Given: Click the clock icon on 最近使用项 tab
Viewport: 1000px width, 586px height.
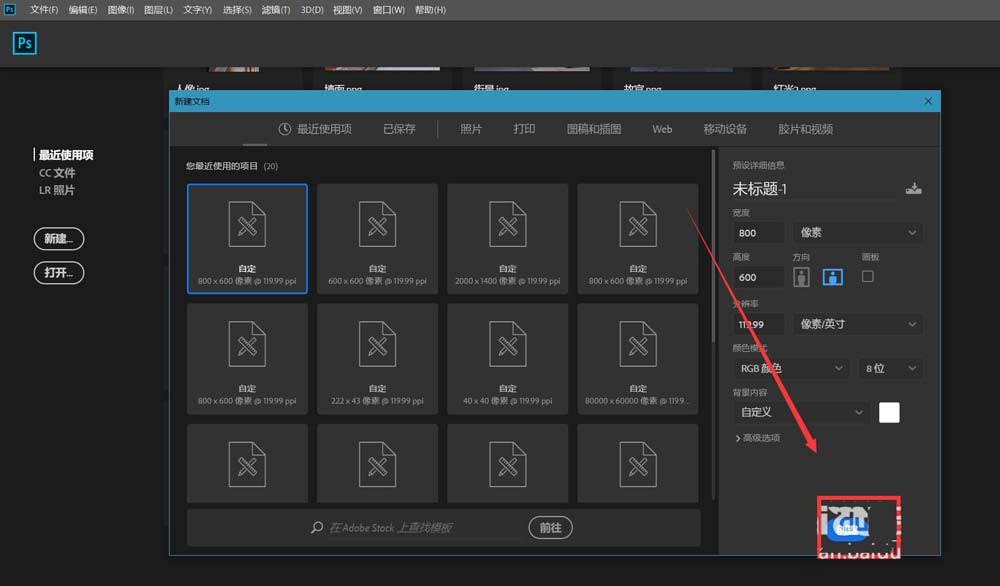Looking at the screenshot, I should pyautogui.click(x=284, y=129).
